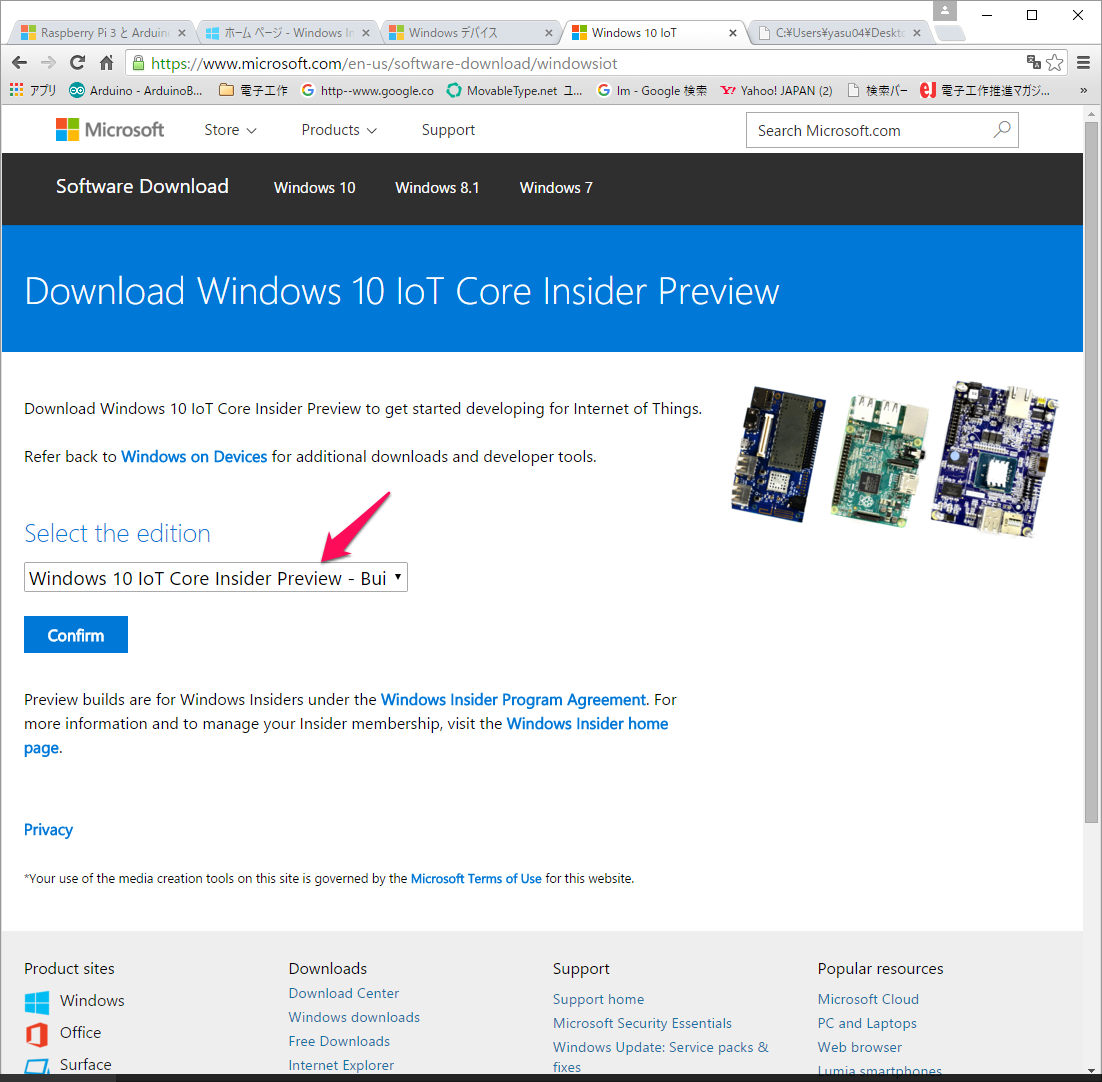
Task: Open the Im - Google 検索 bookmark
Action: (652, 91)
